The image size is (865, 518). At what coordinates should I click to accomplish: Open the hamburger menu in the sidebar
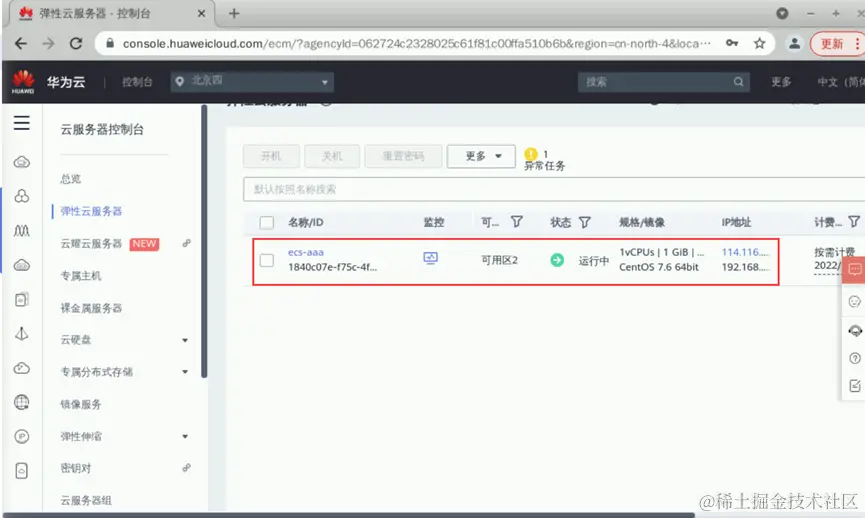22,122
